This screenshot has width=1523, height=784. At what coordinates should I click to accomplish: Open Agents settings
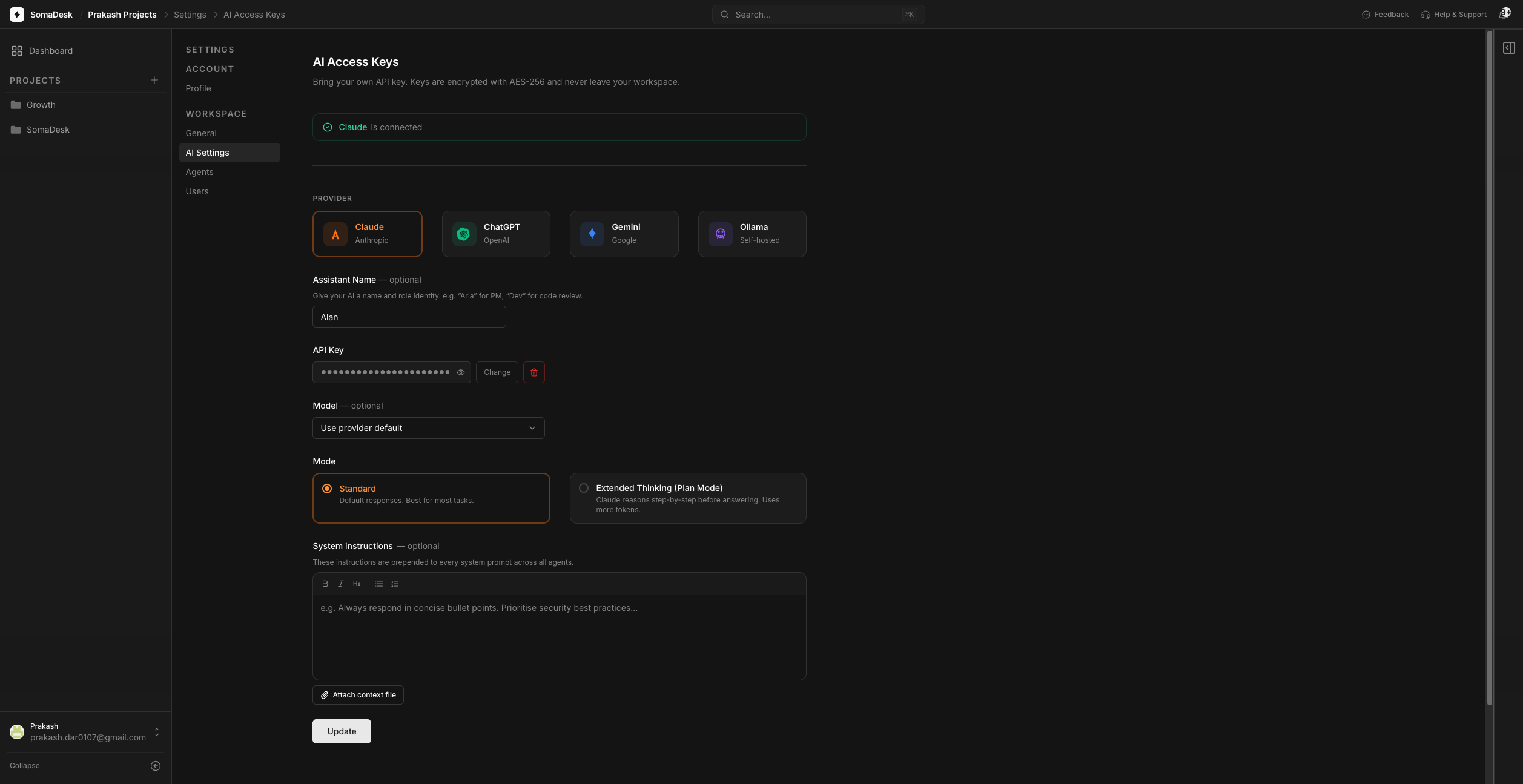click(200, 172)
